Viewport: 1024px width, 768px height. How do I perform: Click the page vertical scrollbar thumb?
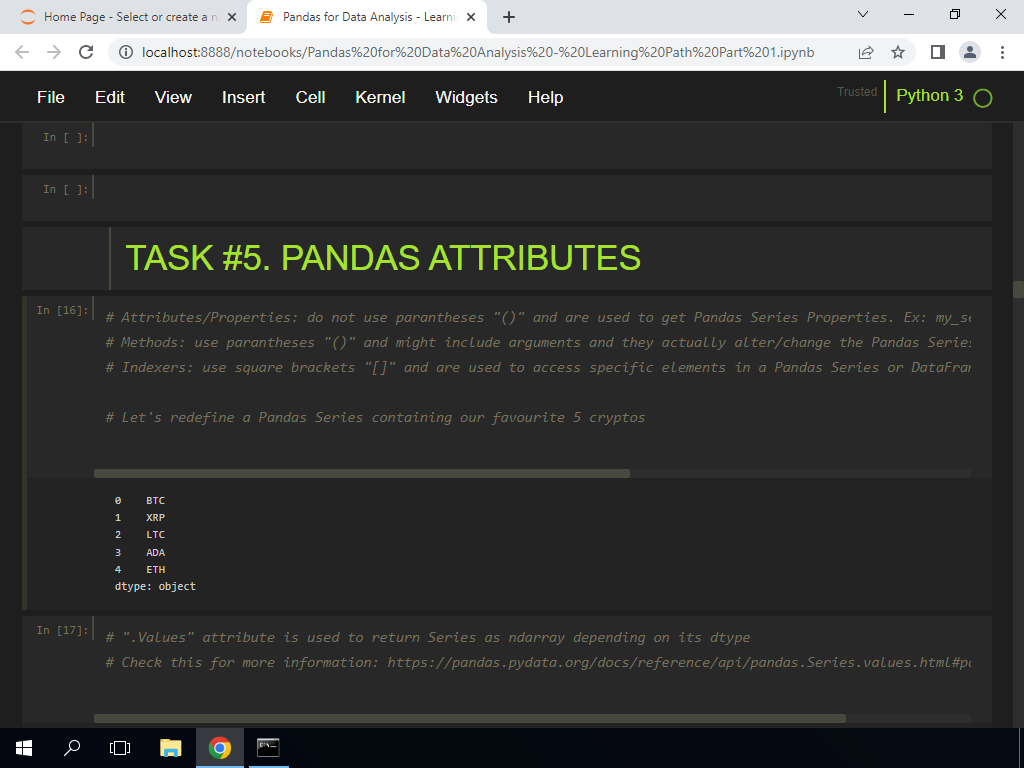[1018, 289]
